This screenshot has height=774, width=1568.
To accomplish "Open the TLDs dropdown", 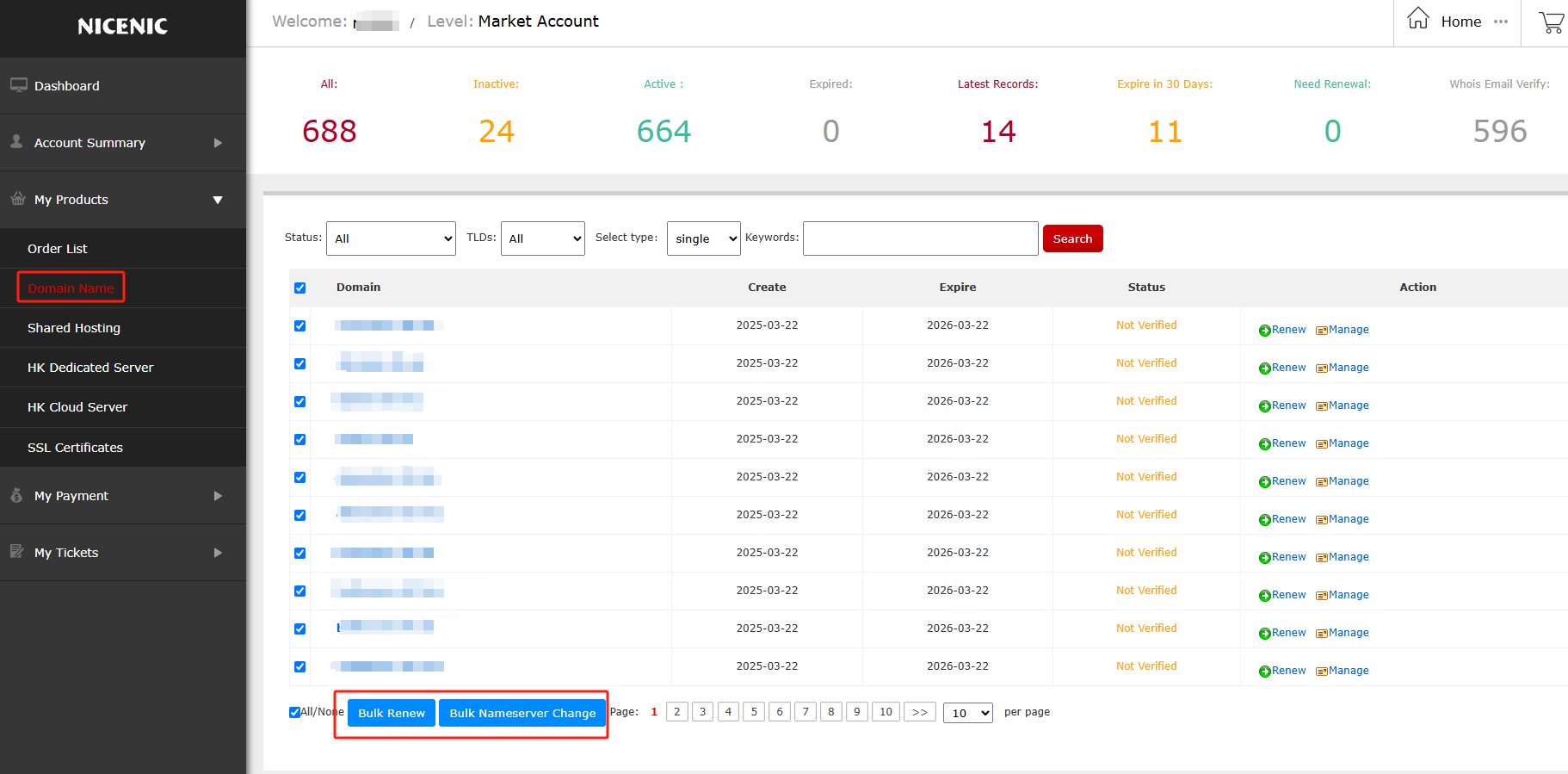I will [x=542, y=238].
